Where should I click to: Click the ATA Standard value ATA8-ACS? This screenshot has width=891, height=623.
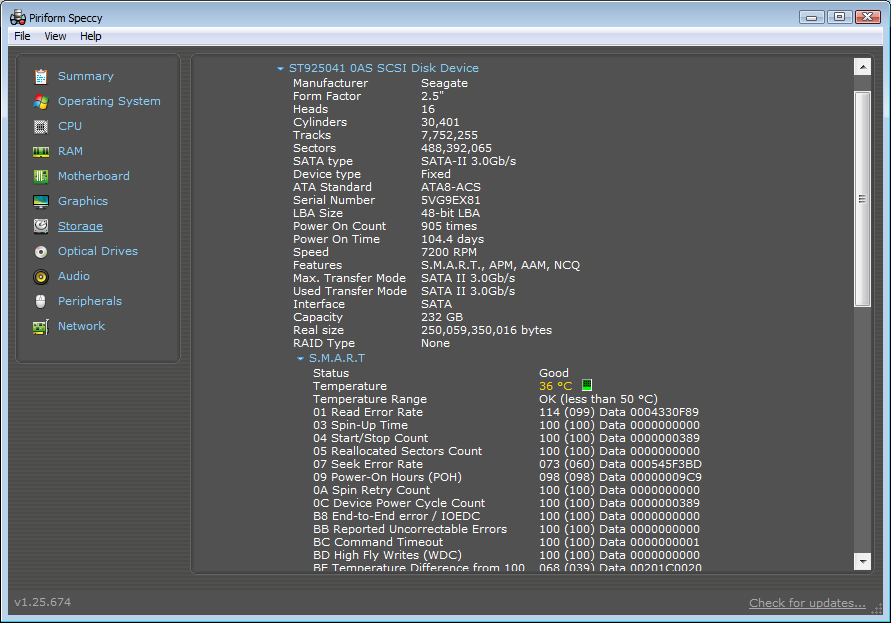[451, 187]
